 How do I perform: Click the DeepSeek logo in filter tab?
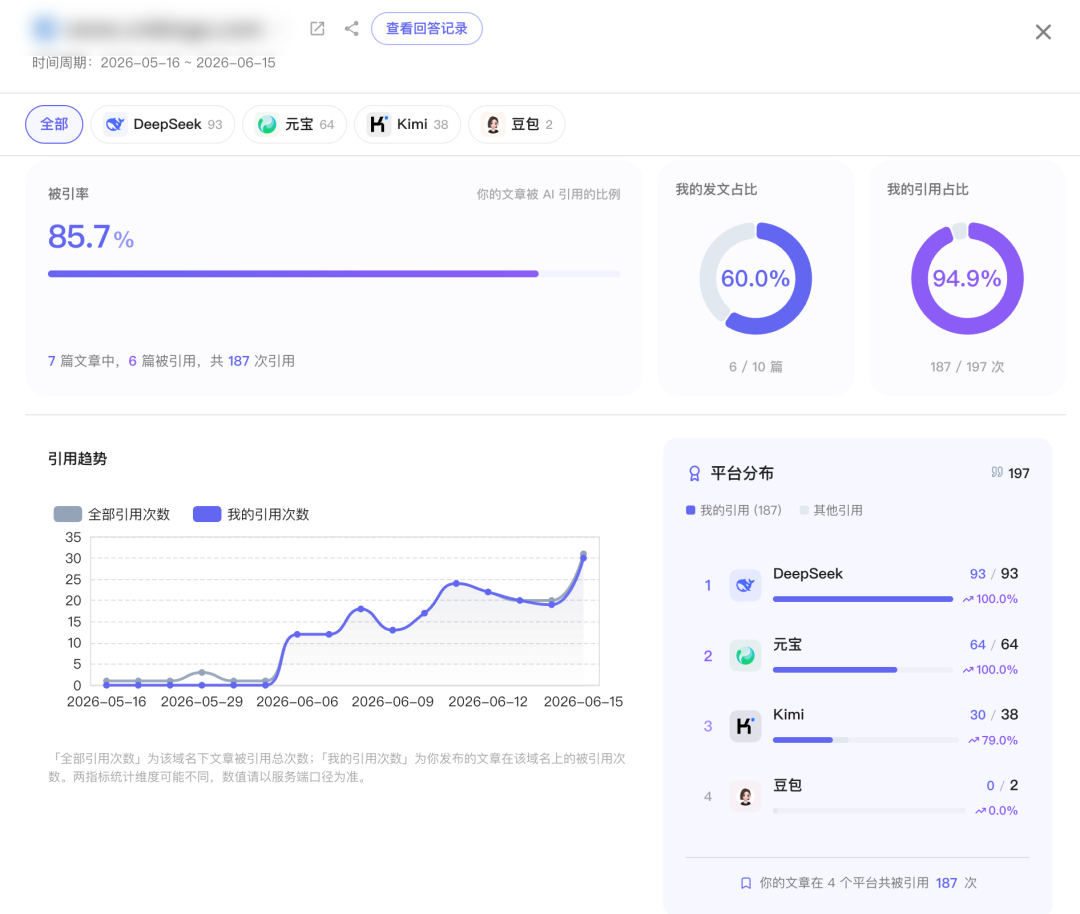pyautogui.click(x=114, y=124)
